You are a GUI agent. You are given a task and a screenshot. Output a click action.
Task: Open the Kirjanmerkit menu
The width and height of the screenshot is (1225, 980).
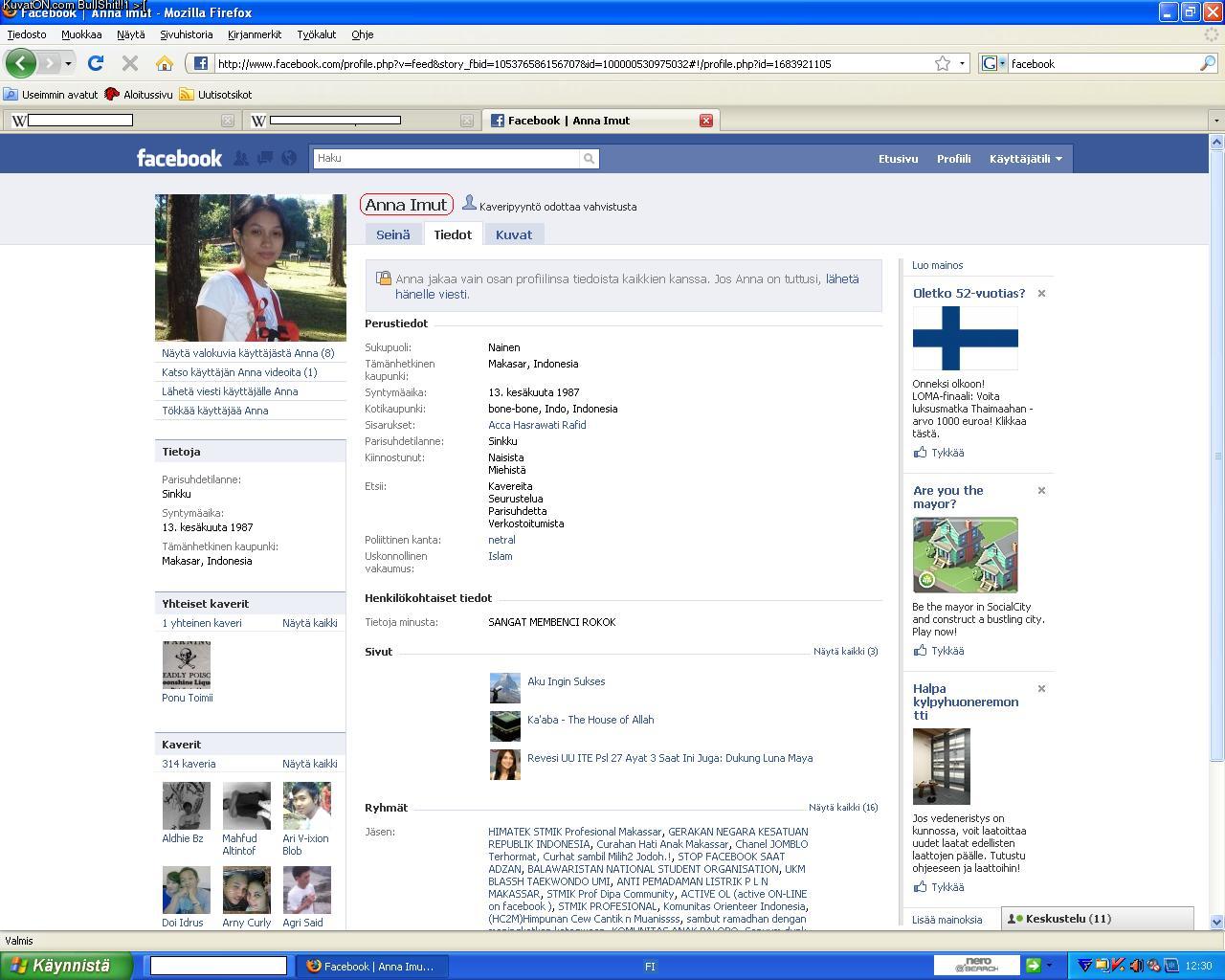click(x=254, y=34)
